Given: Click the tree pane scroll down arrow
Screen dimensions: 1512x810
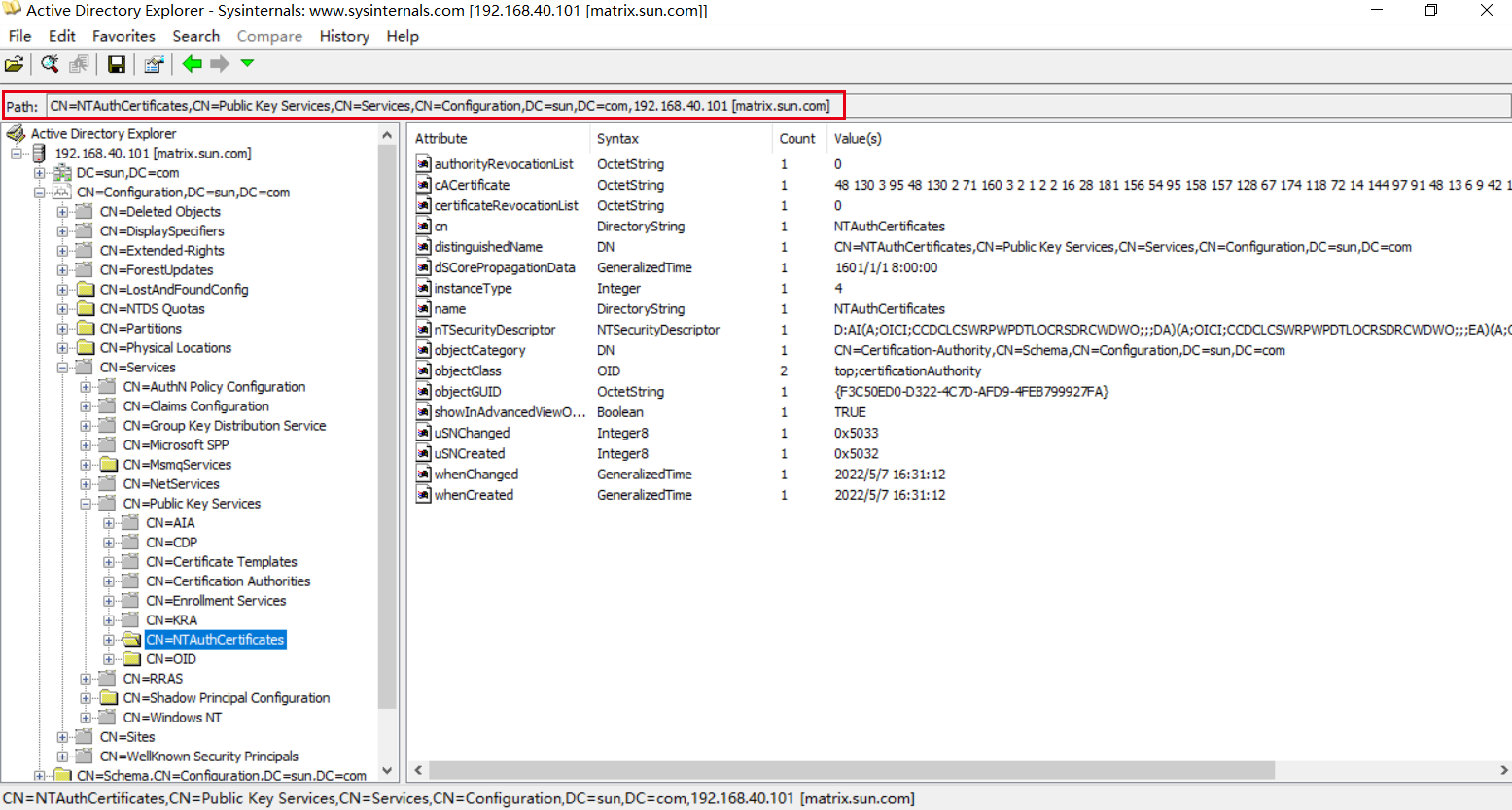Looking at the screenshot, I should click(387, 770).
